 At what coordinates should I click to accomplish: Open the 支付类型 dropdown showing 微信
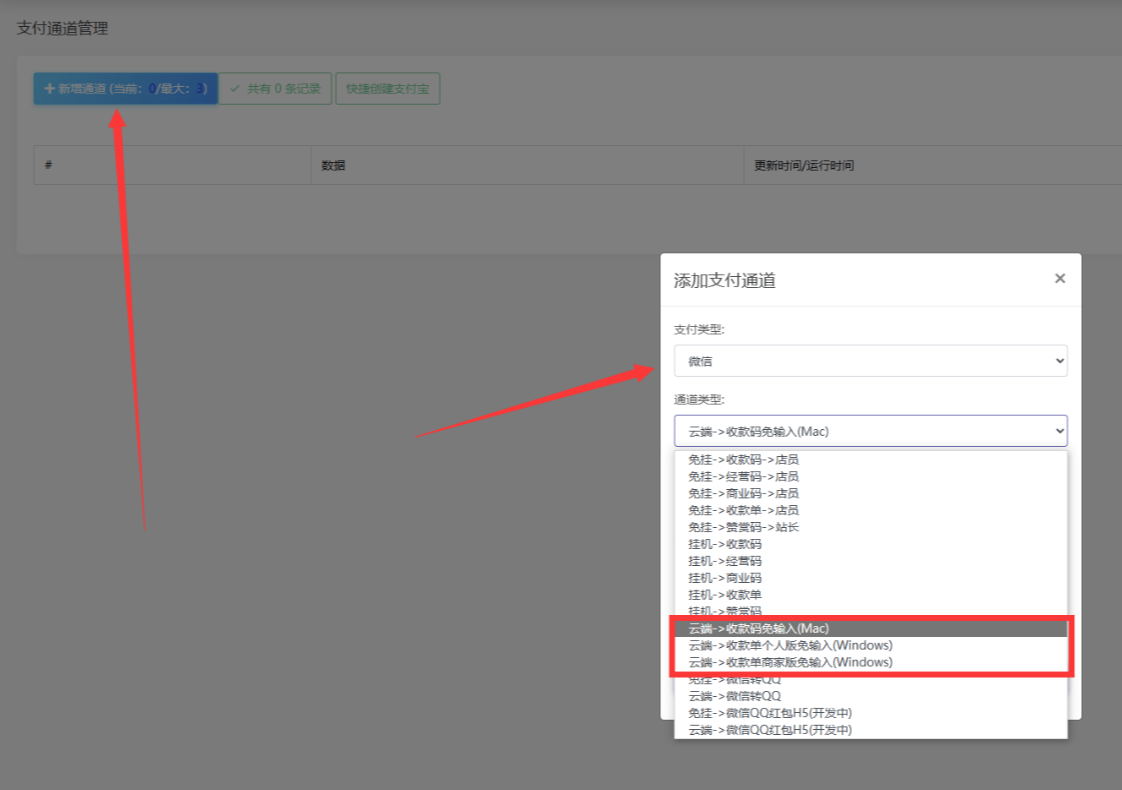coord(870,361)
